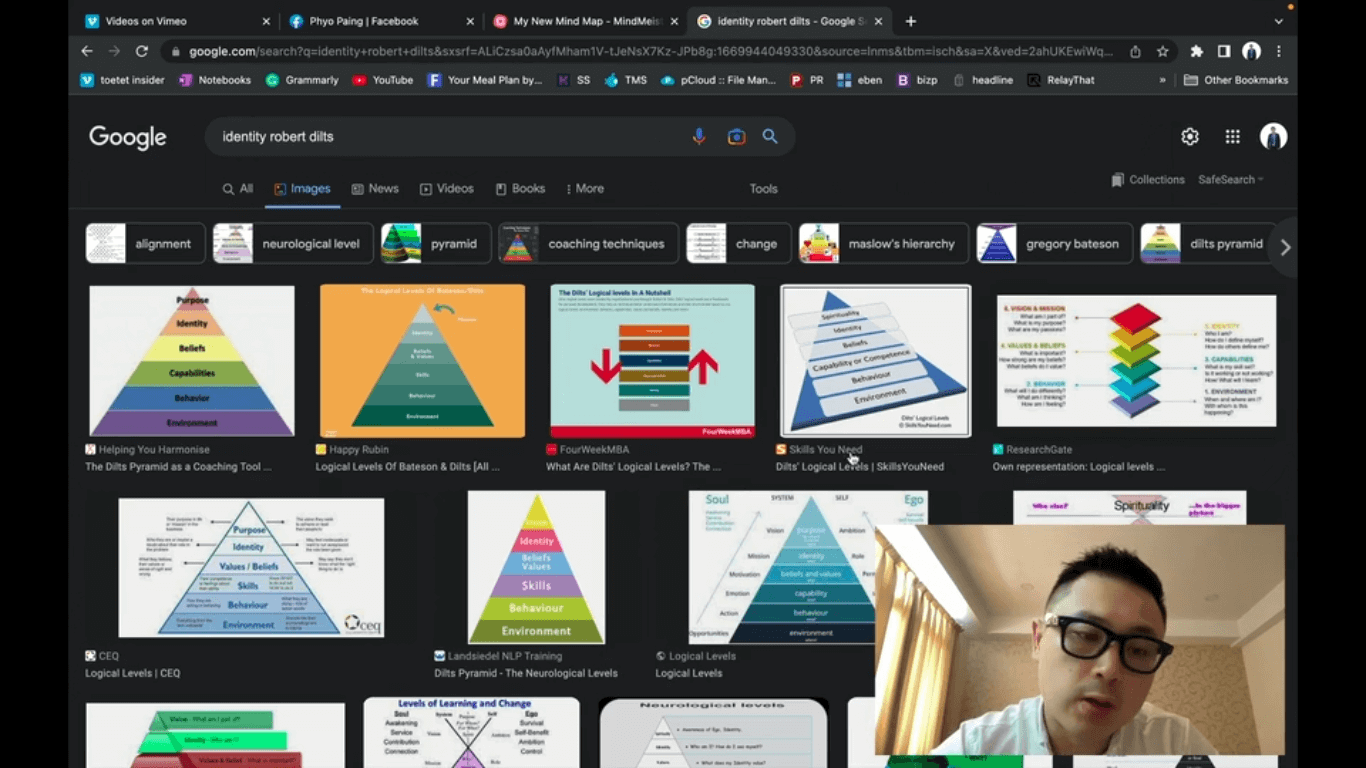The width and height of the screenshot is (1366, 768).
Task: Open Collections
Action: (1148, 180)
